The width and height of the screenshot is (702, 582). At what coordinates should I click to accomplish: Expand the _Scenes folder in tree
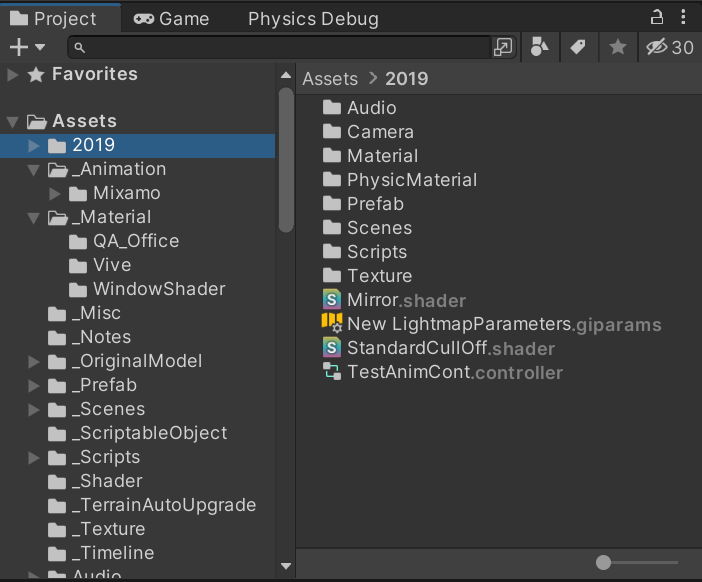(x=34, y=410)
